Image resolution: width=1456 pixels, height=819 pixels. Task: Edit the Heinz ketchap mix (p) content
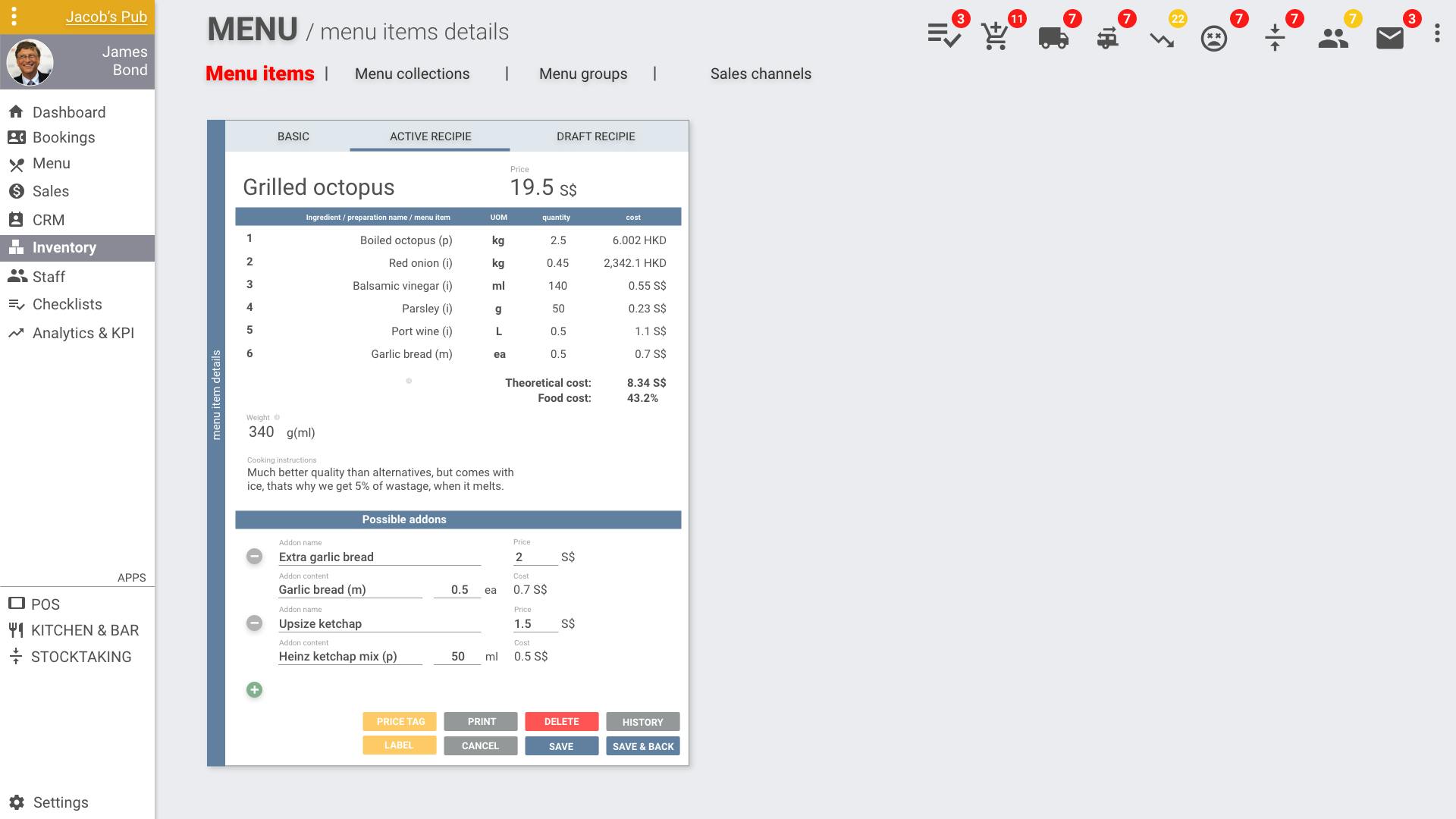pos(350,656)
